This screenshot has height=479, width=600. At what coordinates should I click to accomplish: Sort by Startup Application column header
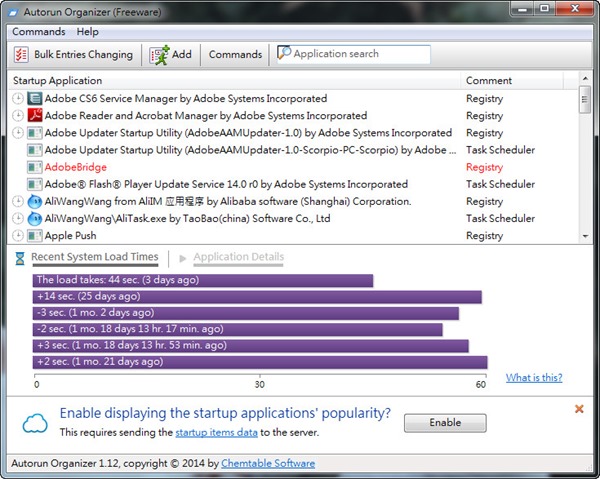(x=234, y=81)
